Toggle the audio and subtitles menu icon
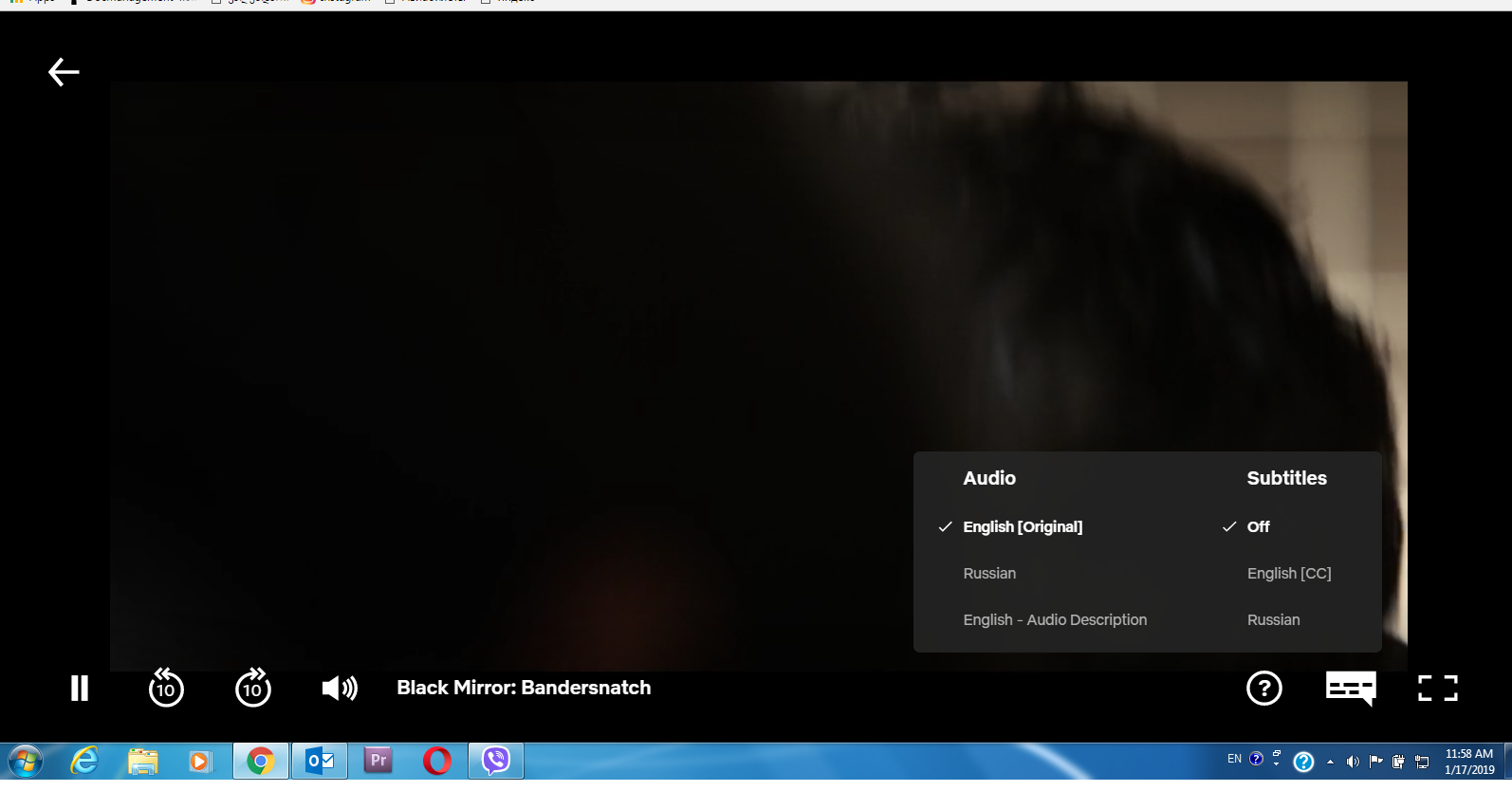This screenshot has height=791, width=1512. (x=1351, y=688)
